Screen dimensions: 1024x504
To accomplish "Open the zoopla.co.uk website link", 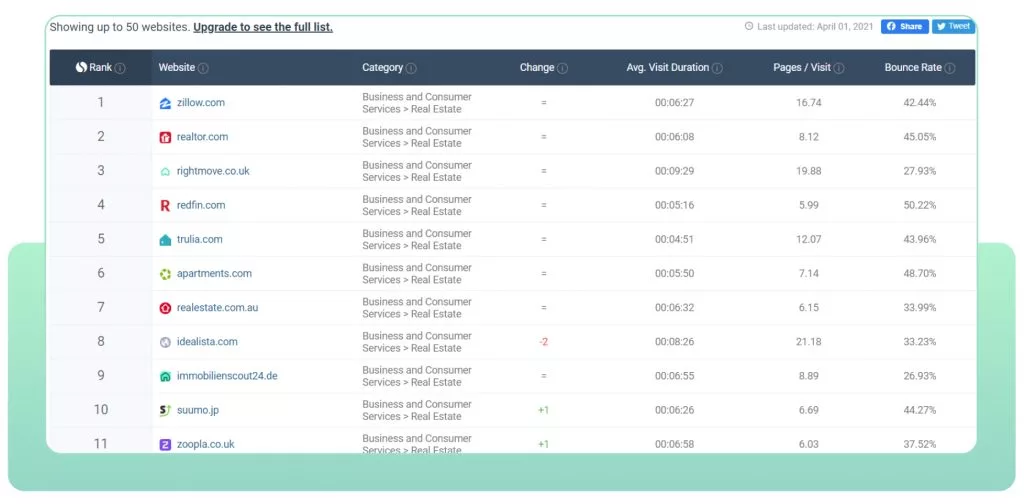I will point(206,444).
